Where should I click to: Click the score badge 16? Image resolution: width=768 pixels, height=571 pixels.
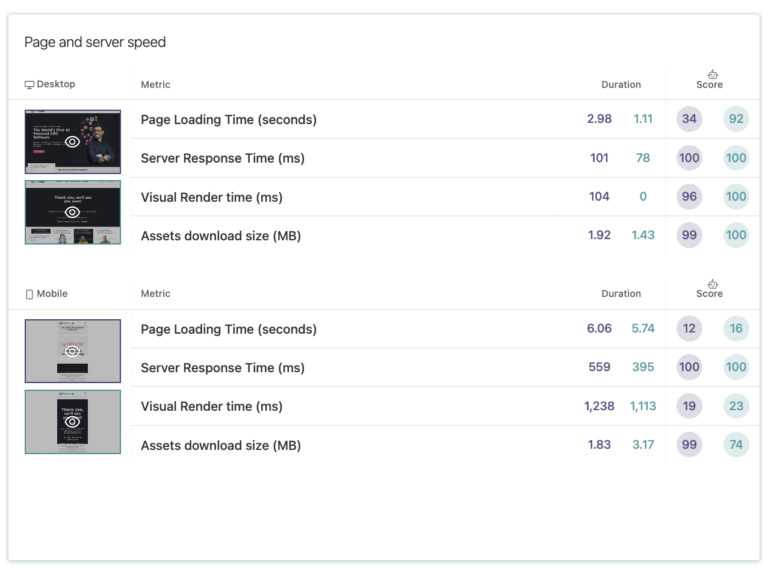click(736, 329)
